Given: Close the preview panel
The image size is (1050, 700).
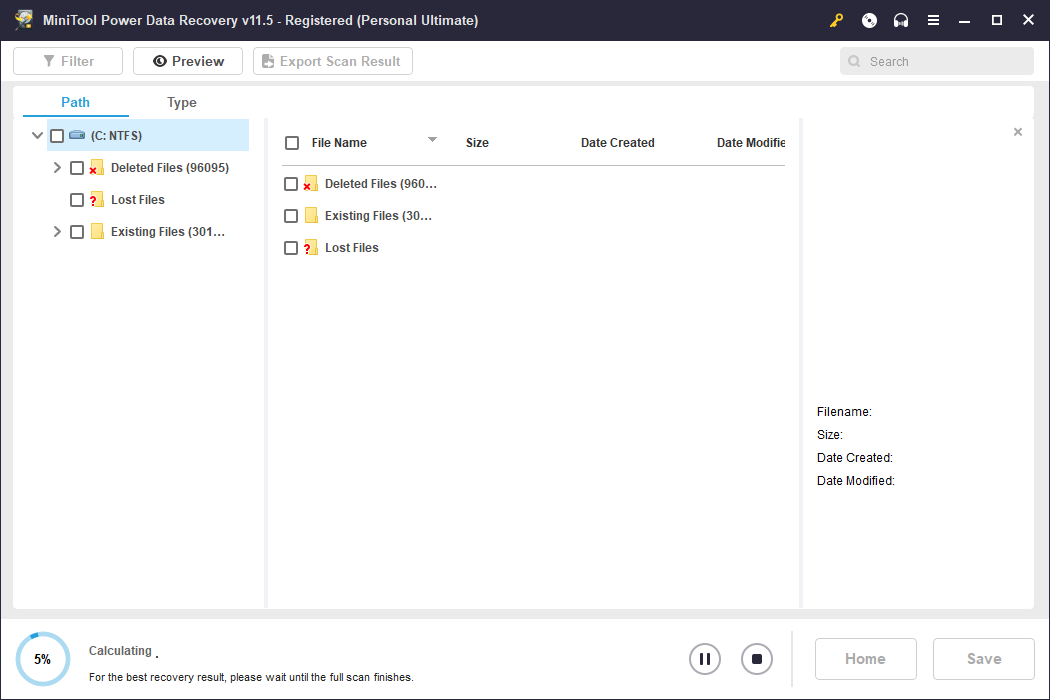Looking at the screenshot, I should (x=1017, y=132).
